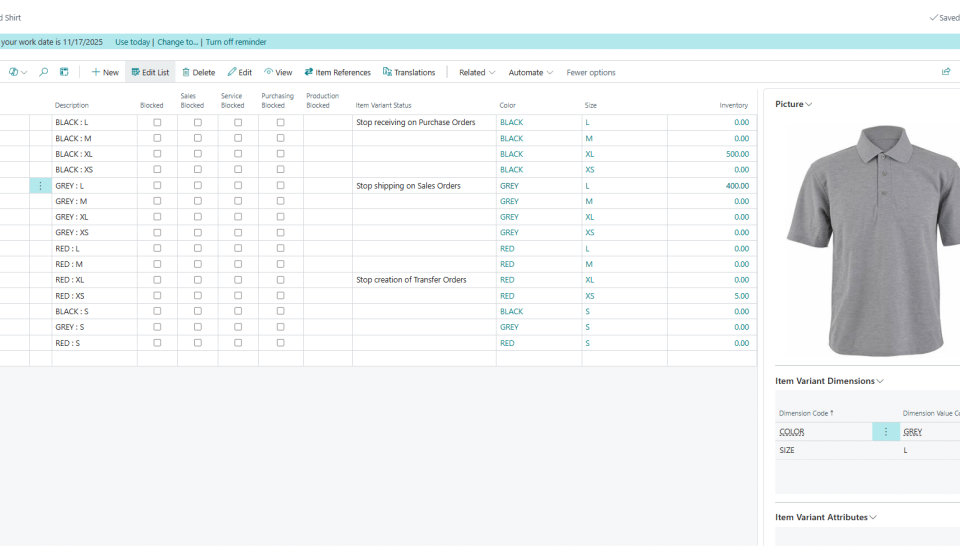Click the grey polo shirt picture
This screenshot has height=560, width=960.
[x=868, y=239]
